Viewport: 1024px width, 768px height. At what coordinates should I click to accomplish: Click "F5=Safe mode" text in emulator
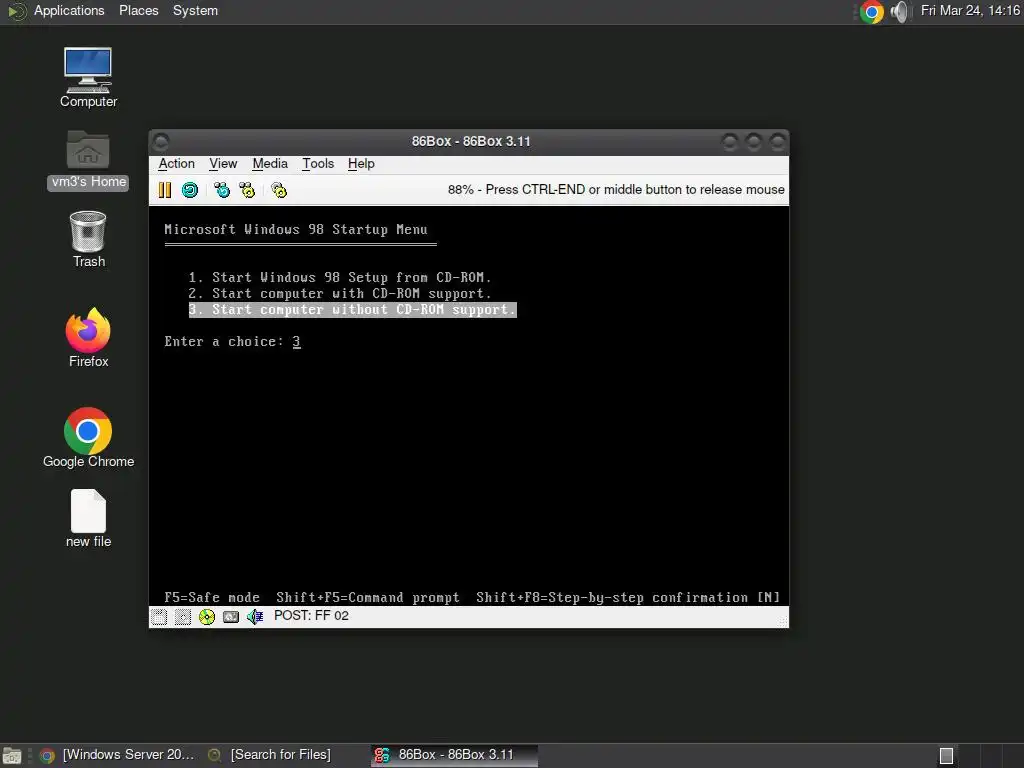[x=212, y=598]
